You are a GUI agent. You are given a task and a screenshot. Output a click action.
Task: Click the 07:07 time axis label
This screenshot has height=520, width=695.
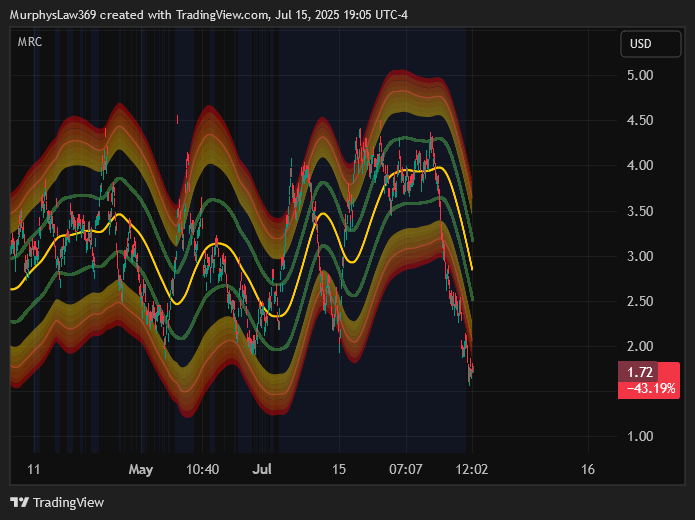click(406, 469)
